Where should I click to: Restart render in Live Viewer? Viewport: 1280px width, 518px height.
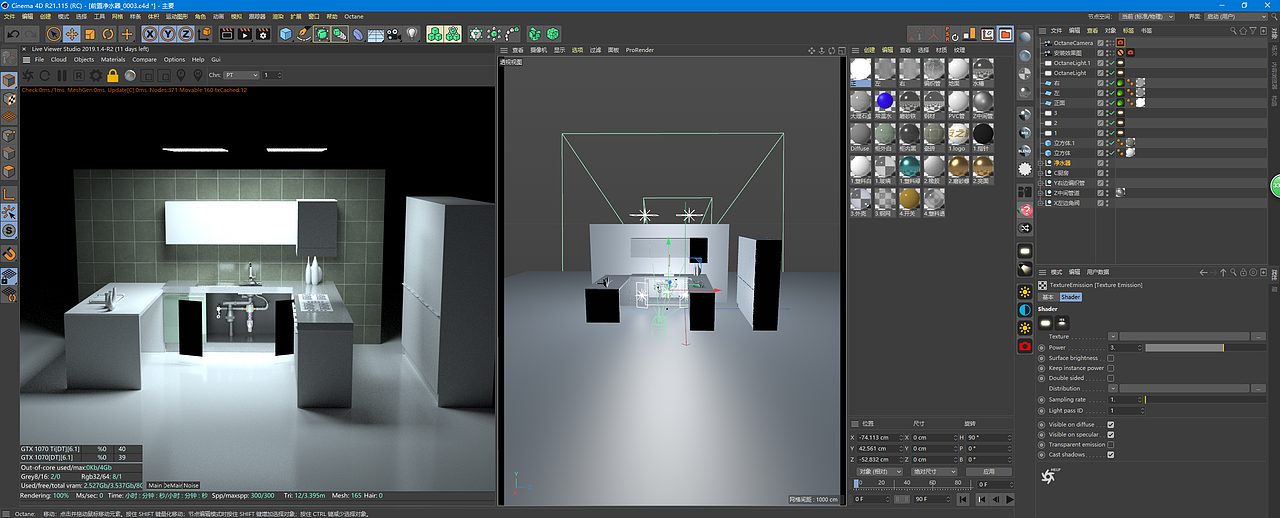pos(46,75)
